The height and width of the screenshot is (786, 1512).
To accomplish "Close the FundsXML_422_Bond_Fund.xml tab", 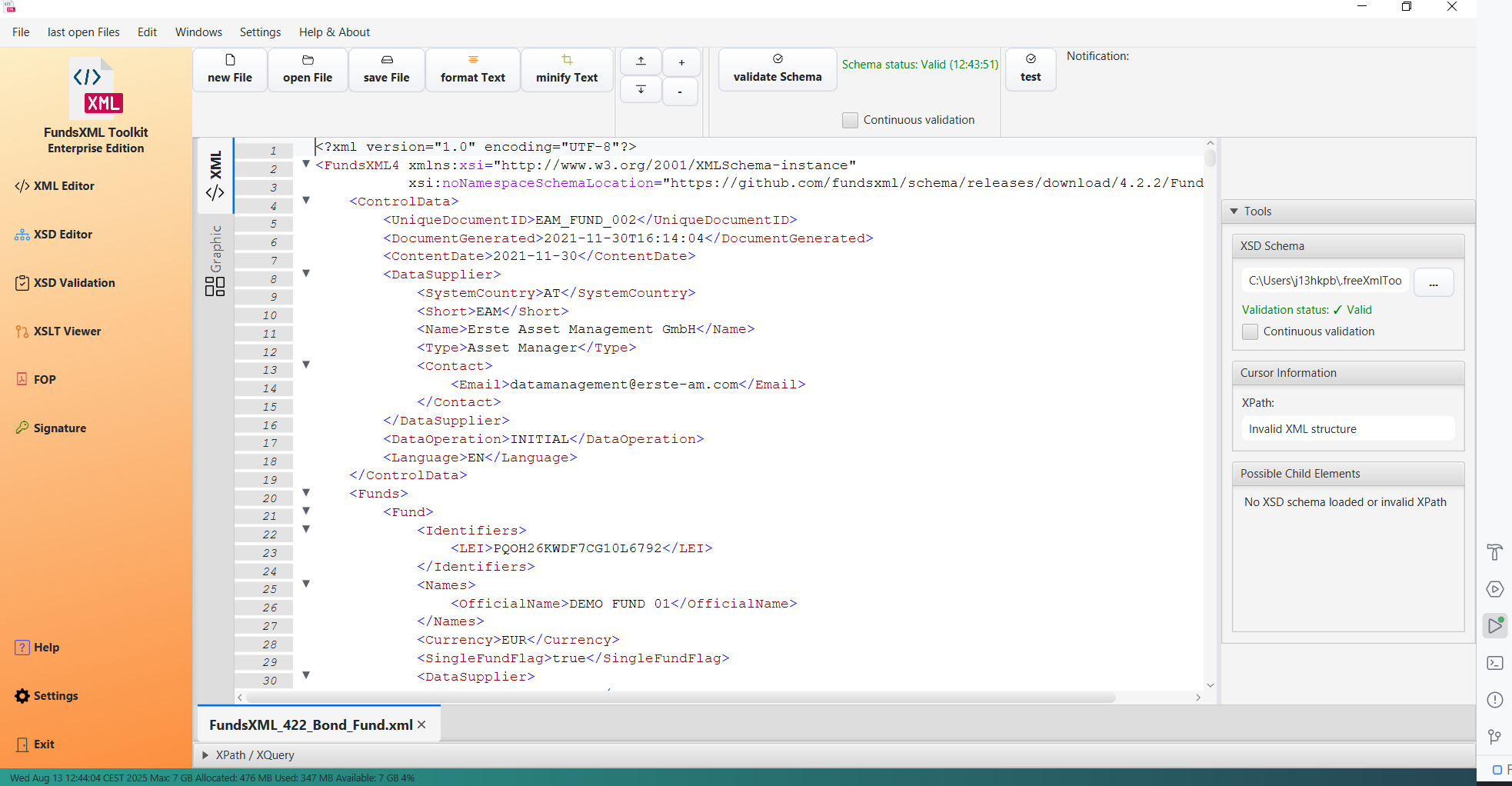I will [421, 725].
